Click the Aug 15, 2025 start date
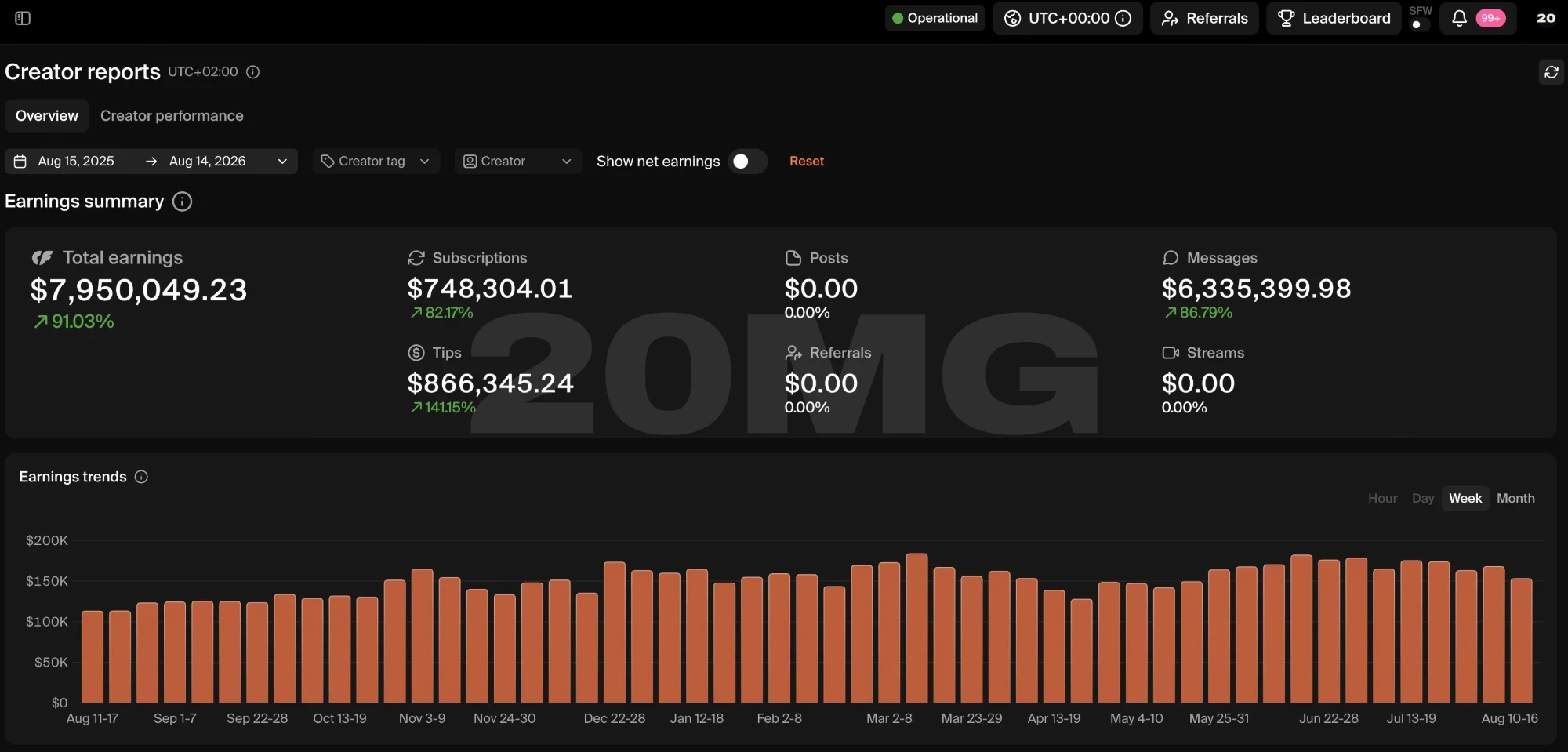 [76, 162]
